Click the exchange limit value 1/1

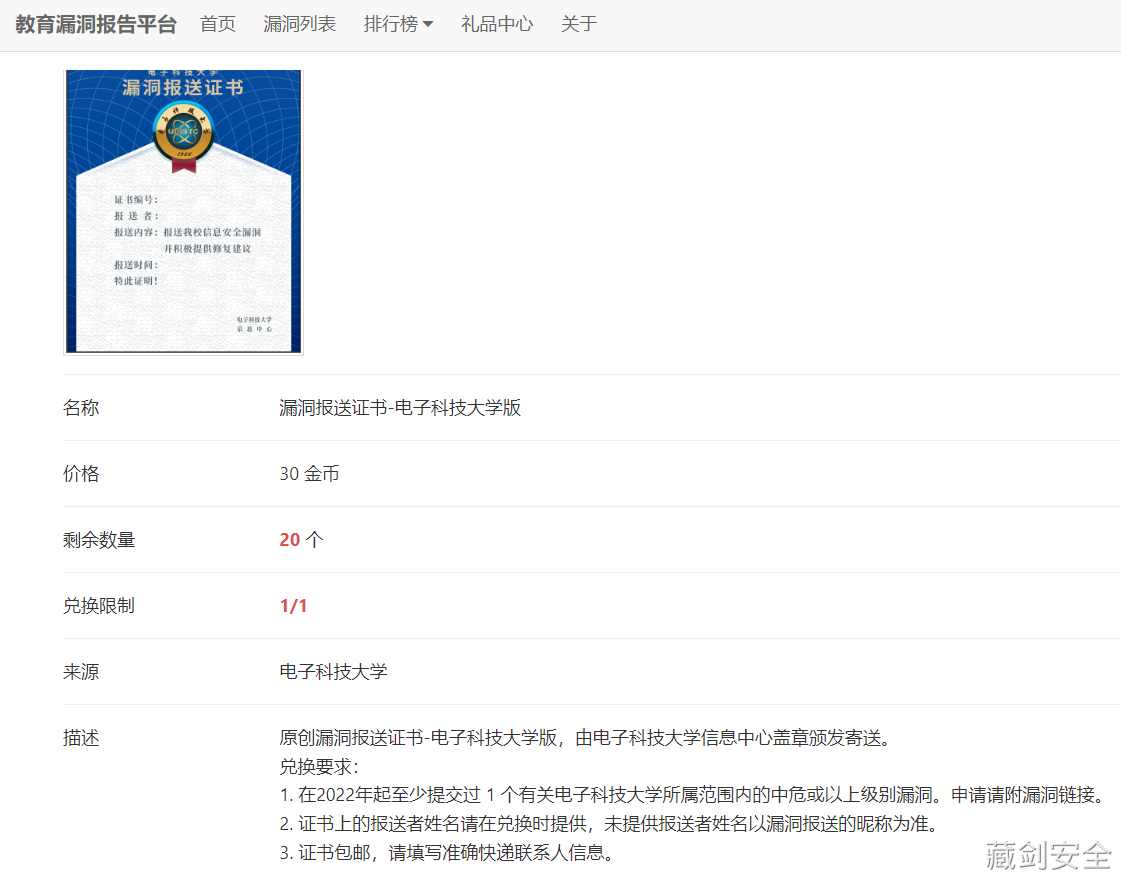pyautogui.click(x=293, y=605)
